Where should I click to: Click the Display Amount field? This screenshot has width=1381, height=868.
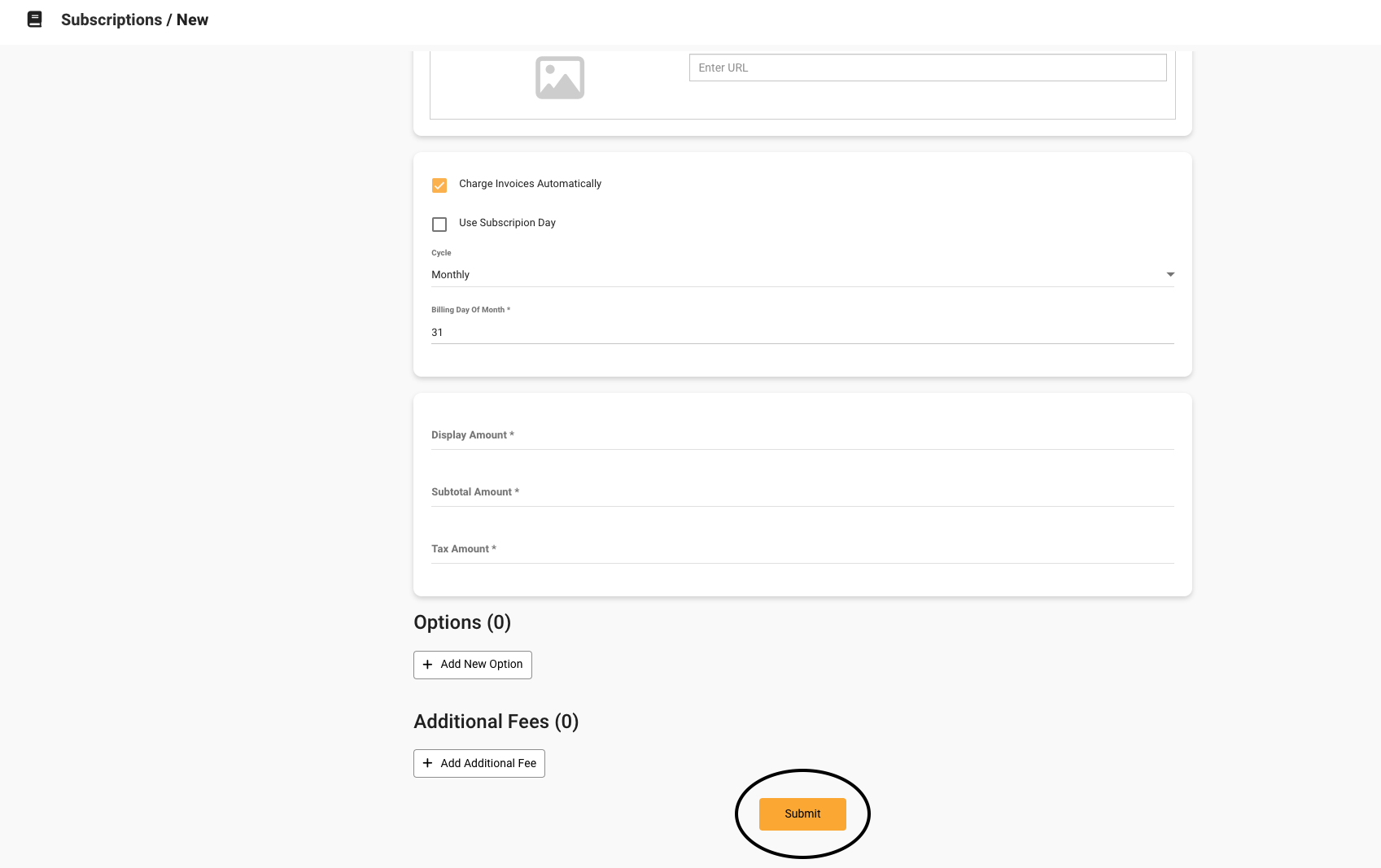click(x=802, y=435)
